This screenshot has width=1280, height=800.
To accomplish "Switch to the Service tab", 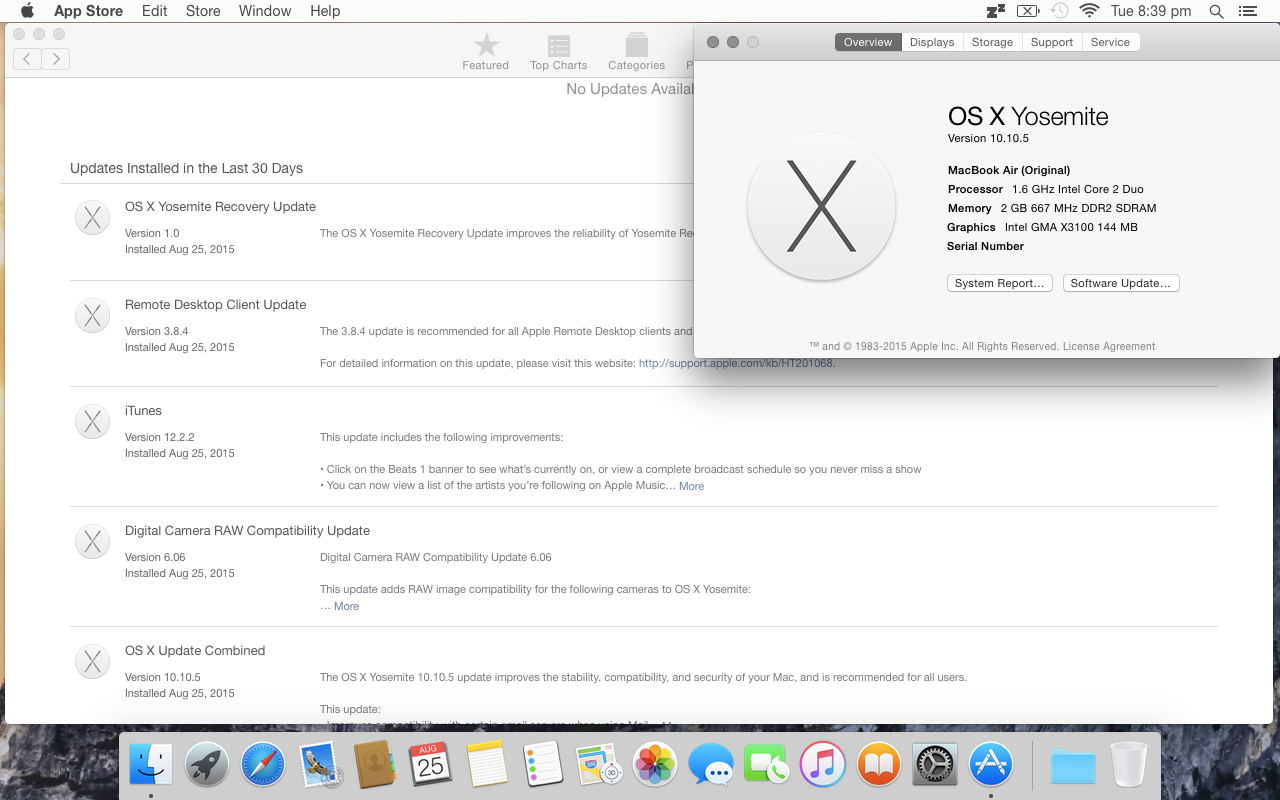I will pos(1110,42).
